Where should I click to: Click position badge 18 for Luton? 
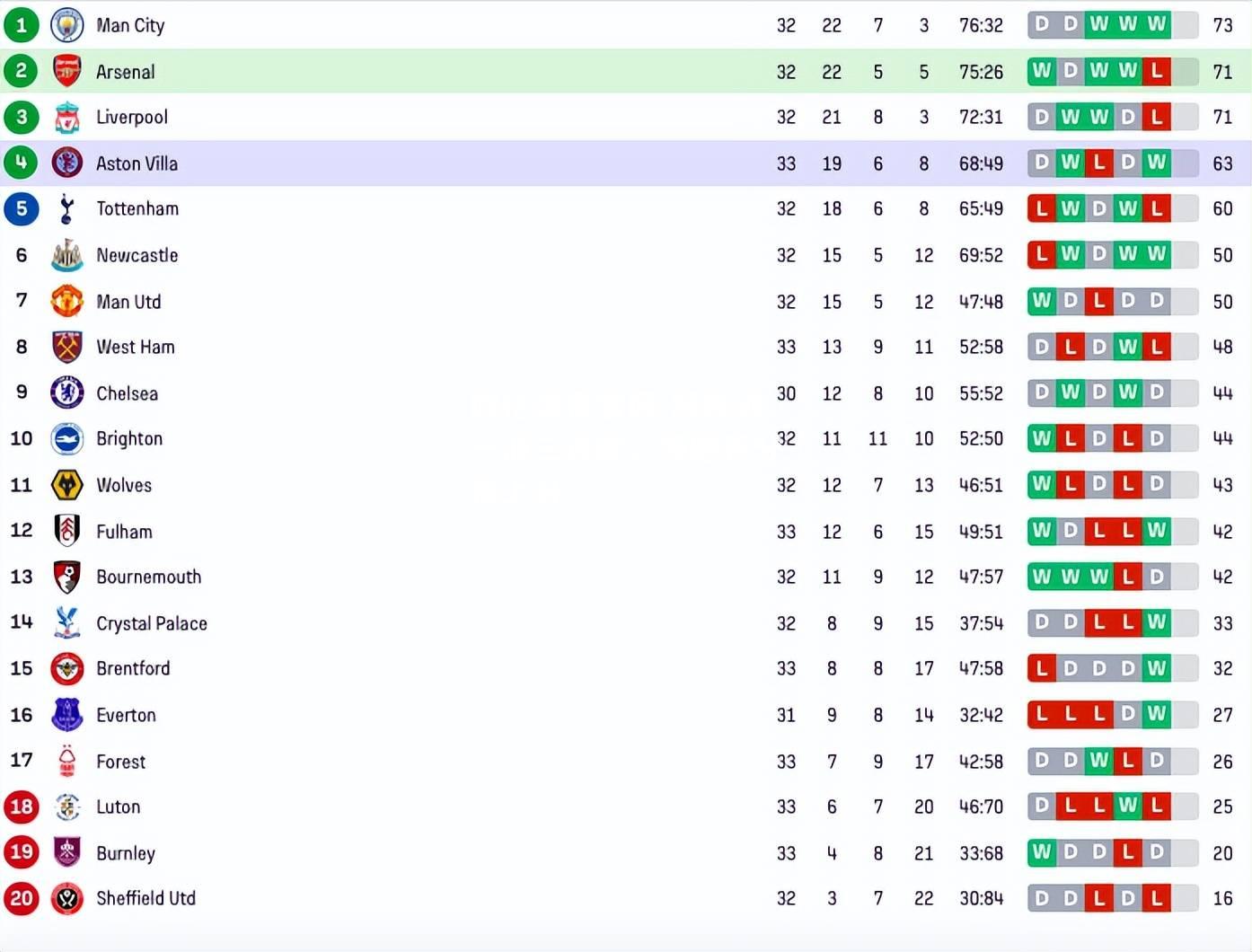click(x=22, y=807)
